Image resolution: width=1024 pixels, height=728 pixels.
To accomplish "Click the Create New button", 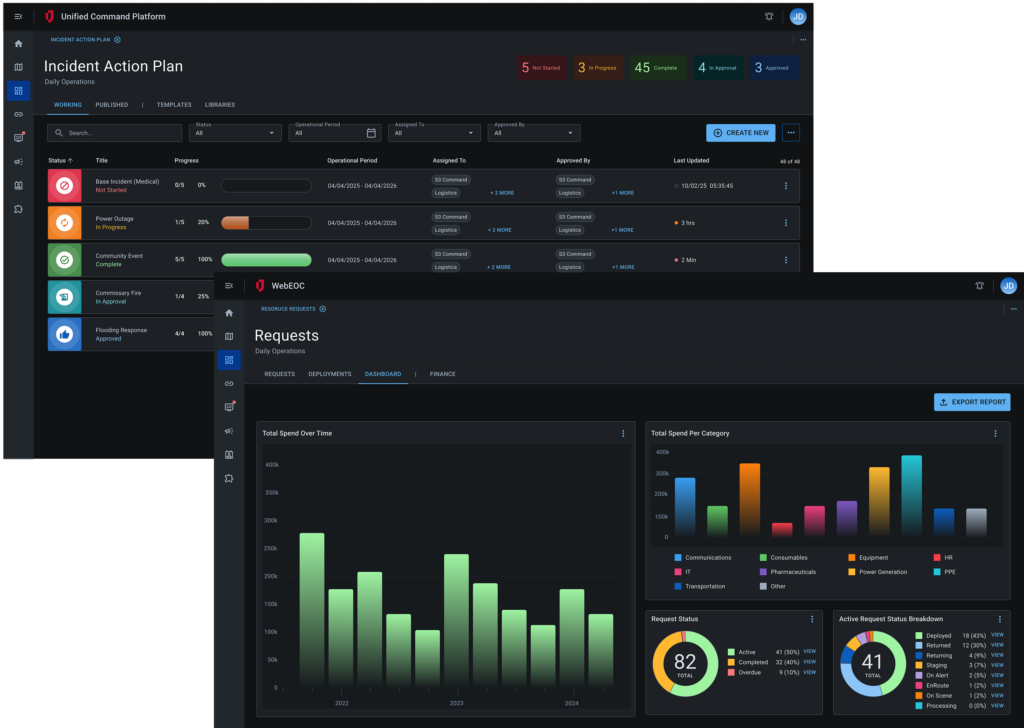I will [741, 133].
